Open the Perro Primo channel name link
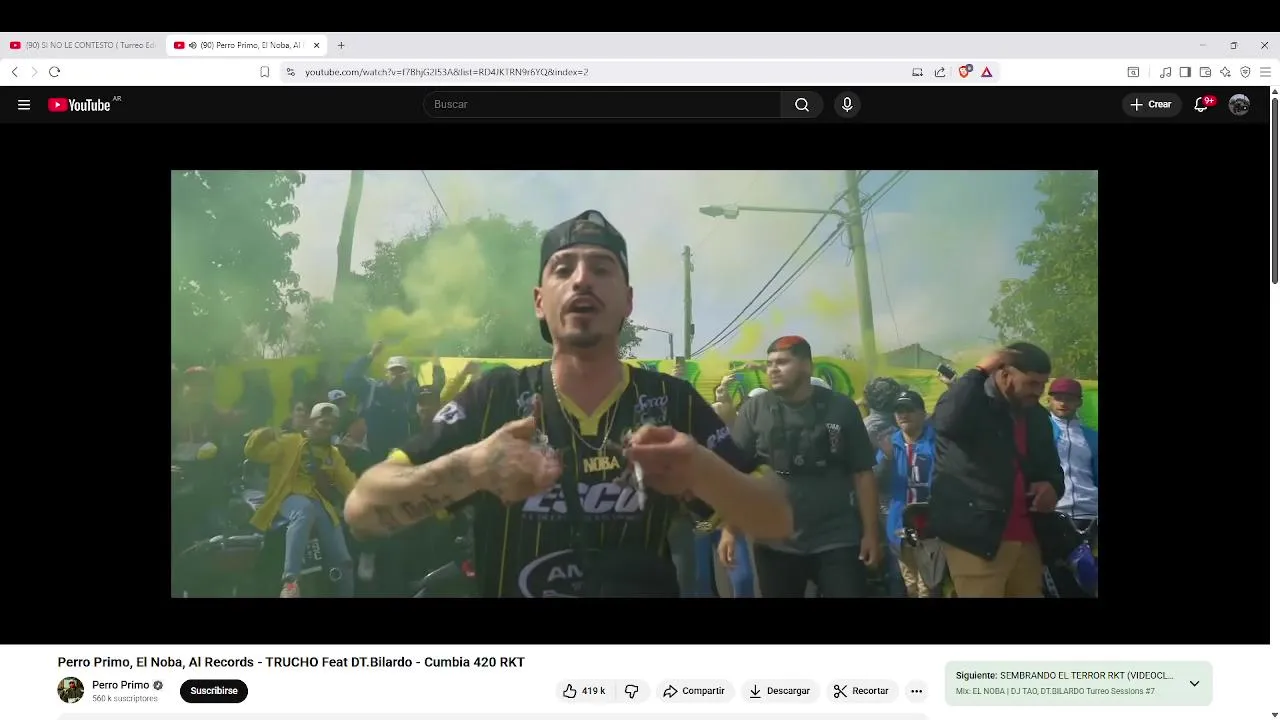This screenshot has width=1280, height=720. click(x=120, y=685)
